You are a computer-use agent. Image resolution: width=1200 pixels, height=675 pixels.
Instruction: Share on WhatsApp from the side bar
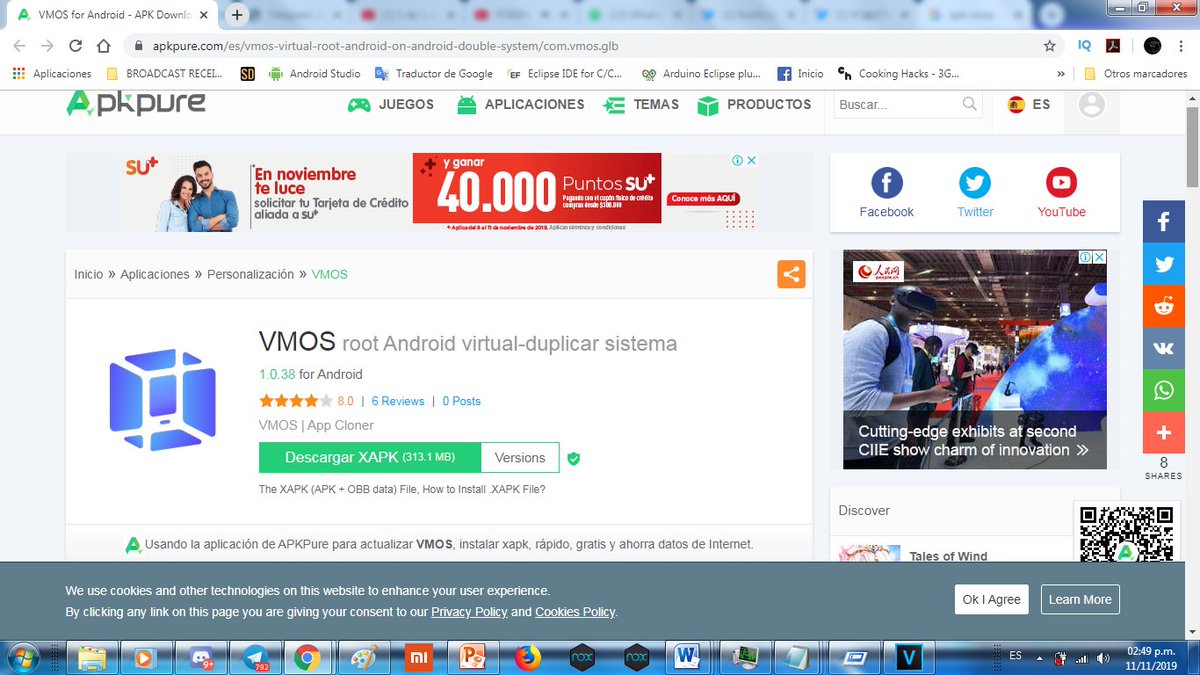1164,390
